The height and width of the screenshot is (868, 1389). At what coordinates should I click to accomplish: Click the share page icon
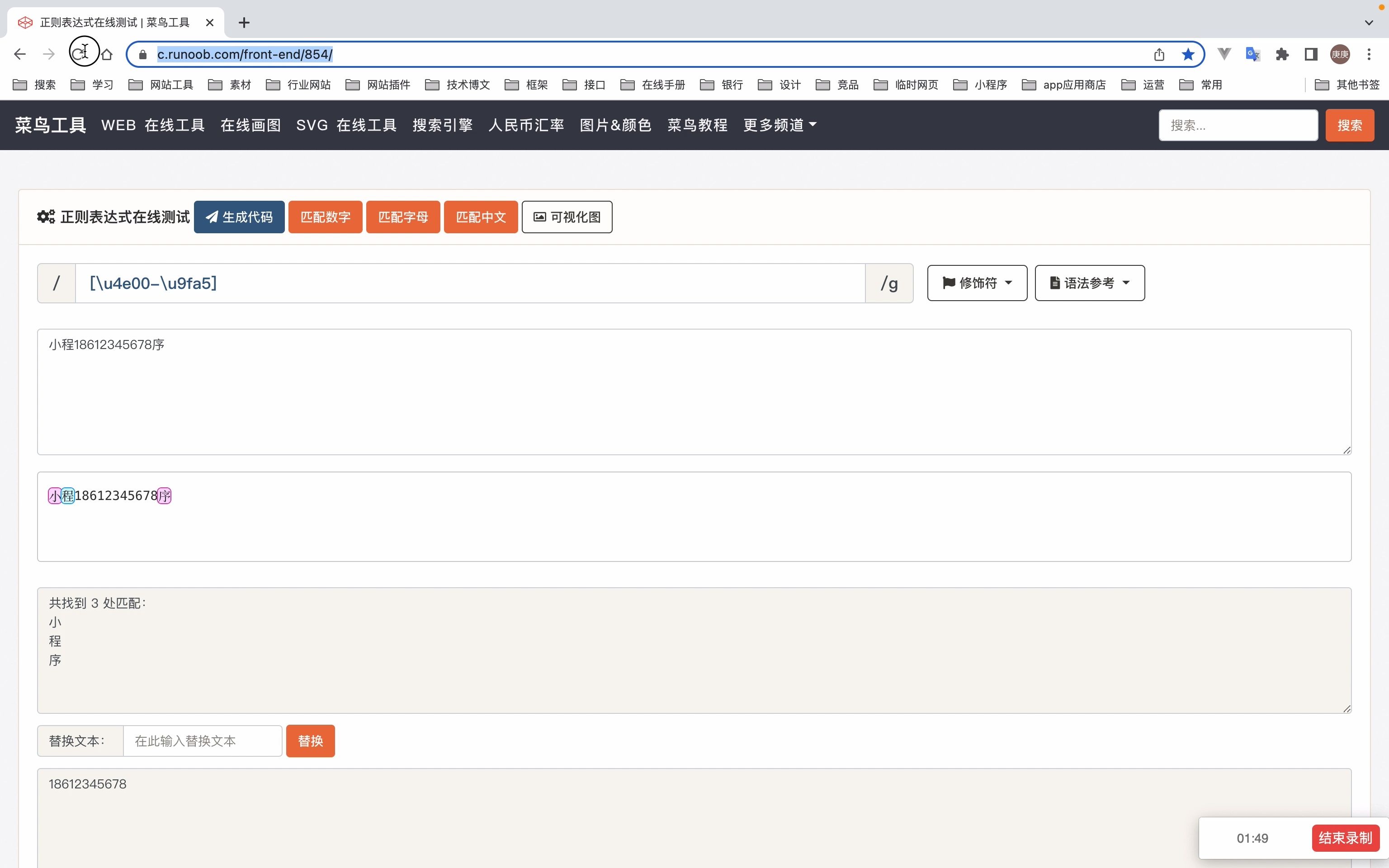pos(1159,55)
